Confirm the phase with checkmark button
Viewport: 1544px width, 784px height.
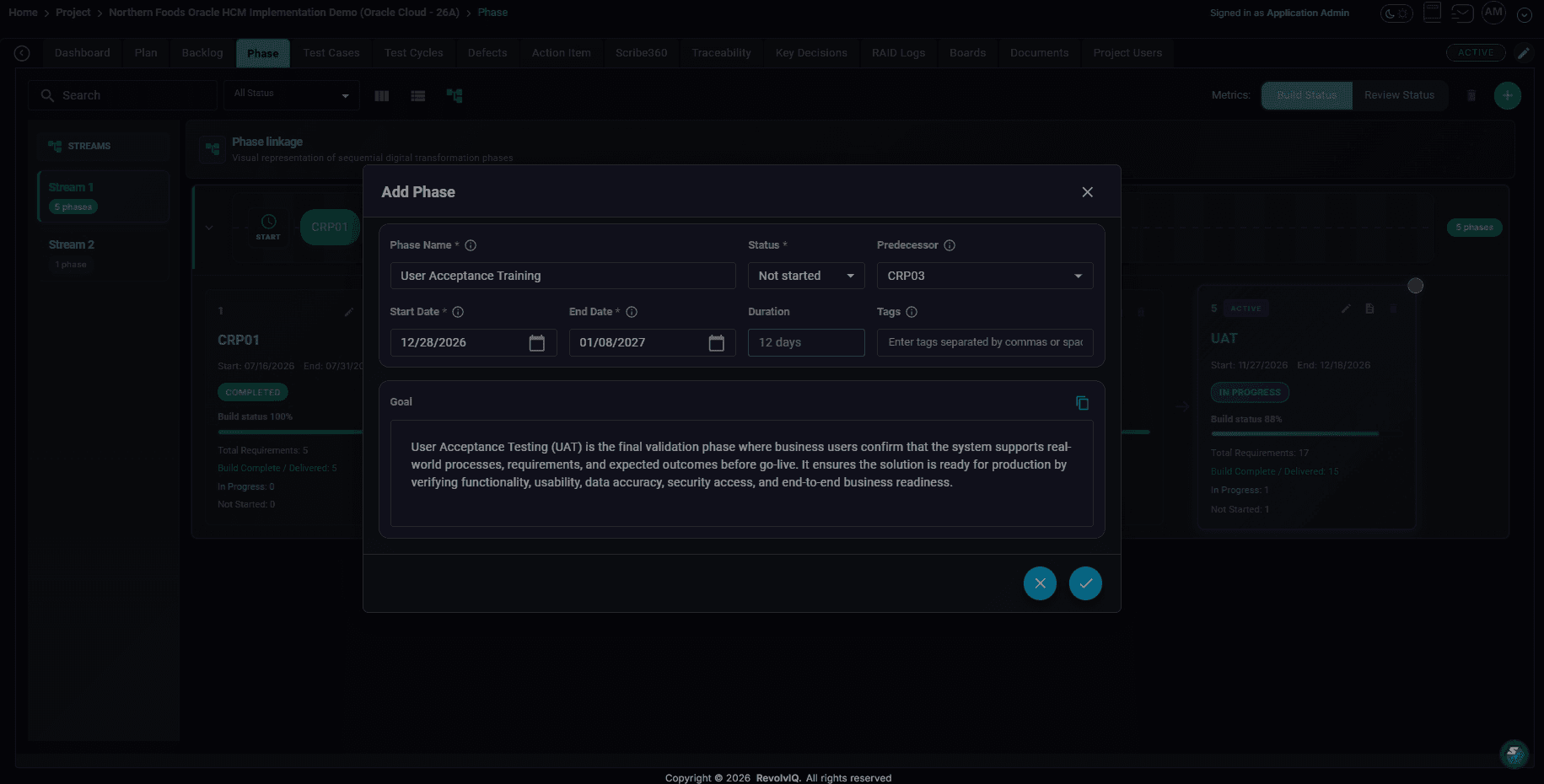tap(1085, 583)
